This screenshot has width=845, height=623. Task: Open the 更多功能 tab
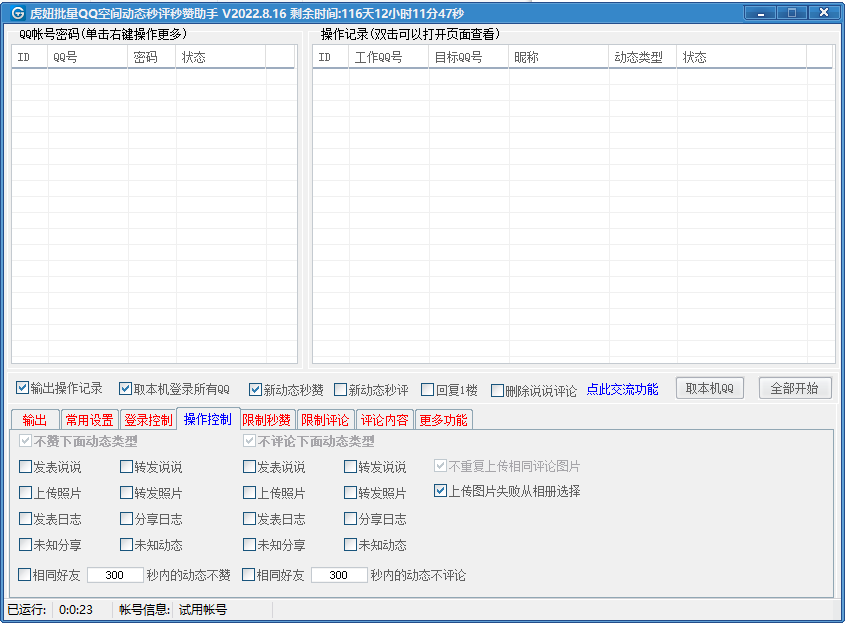444,420
